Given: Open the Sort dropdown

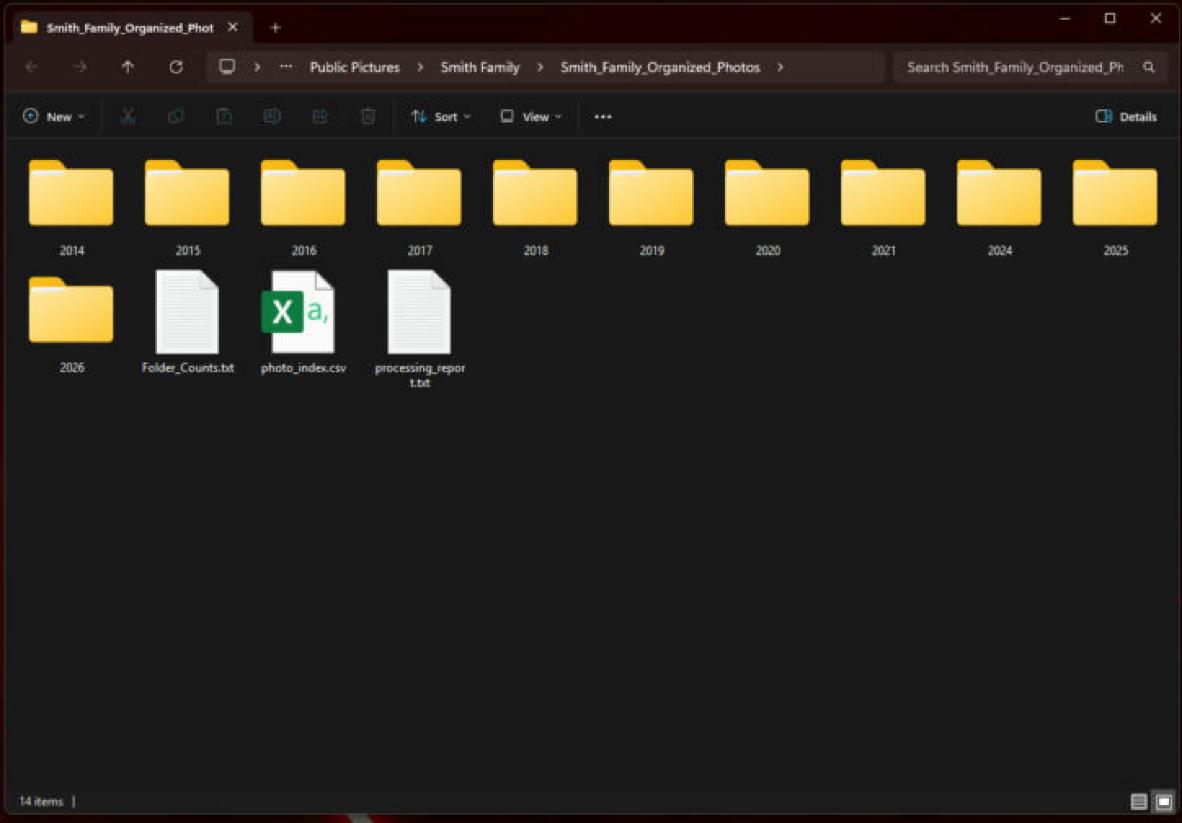Looking at the screenshot, I should [x=441, y=116].
